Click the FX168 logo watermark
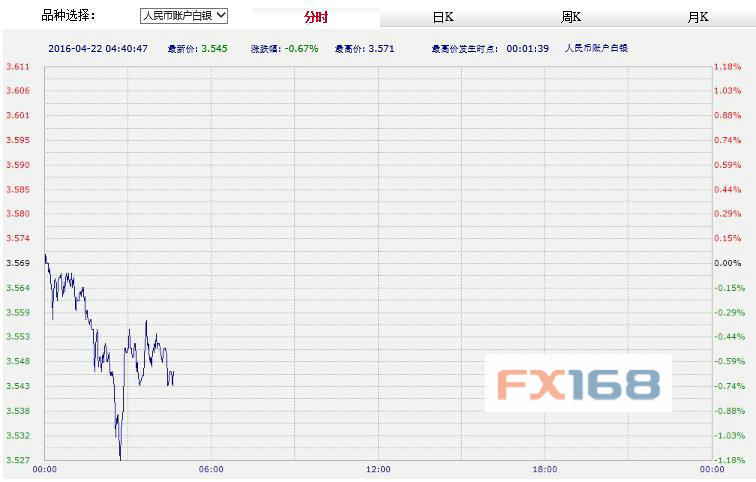This screenshot has height=482, width=756. pos(578,383)
